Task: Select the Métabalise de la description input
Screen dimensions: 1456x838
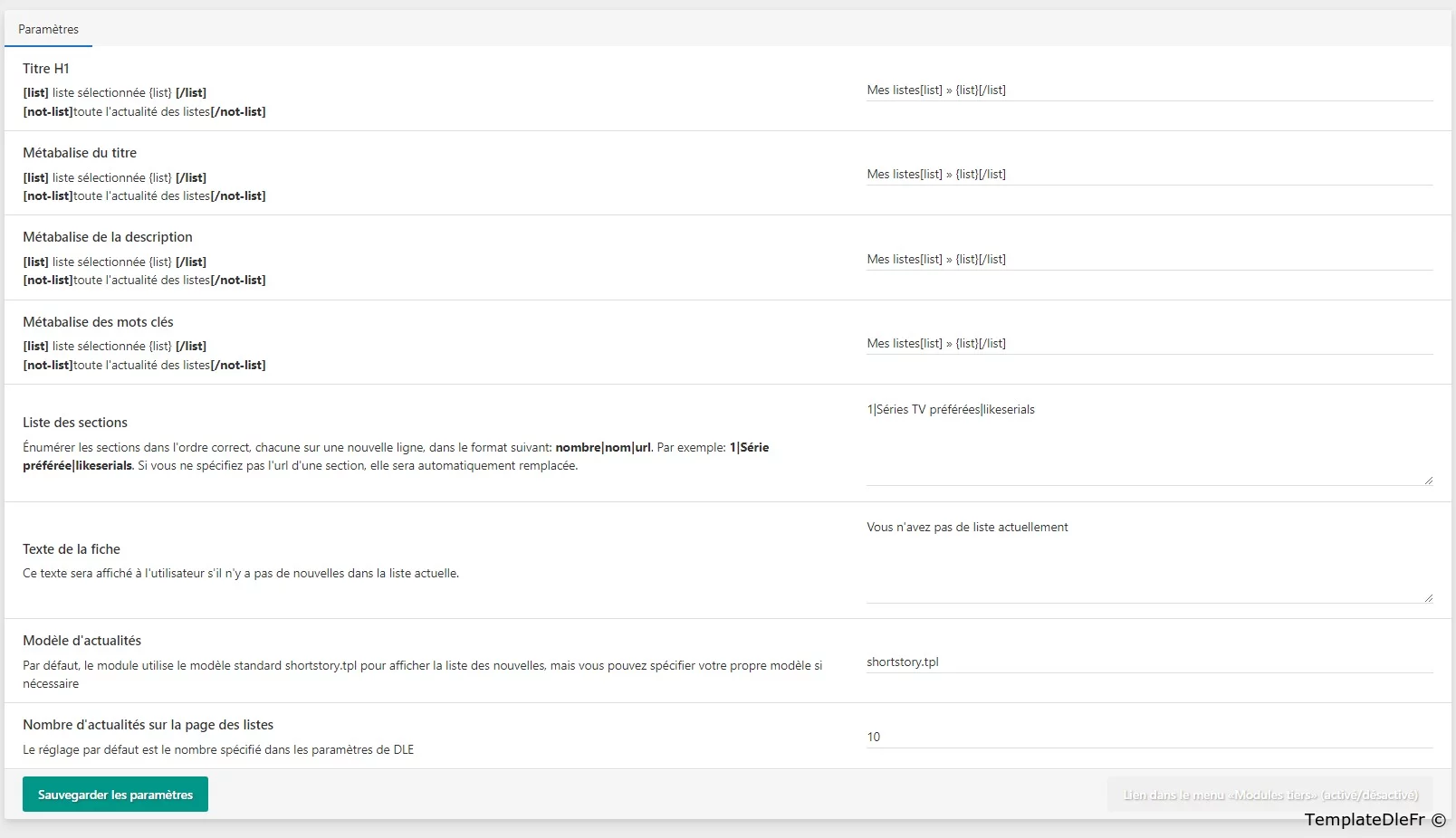Action: [1148, 259]
